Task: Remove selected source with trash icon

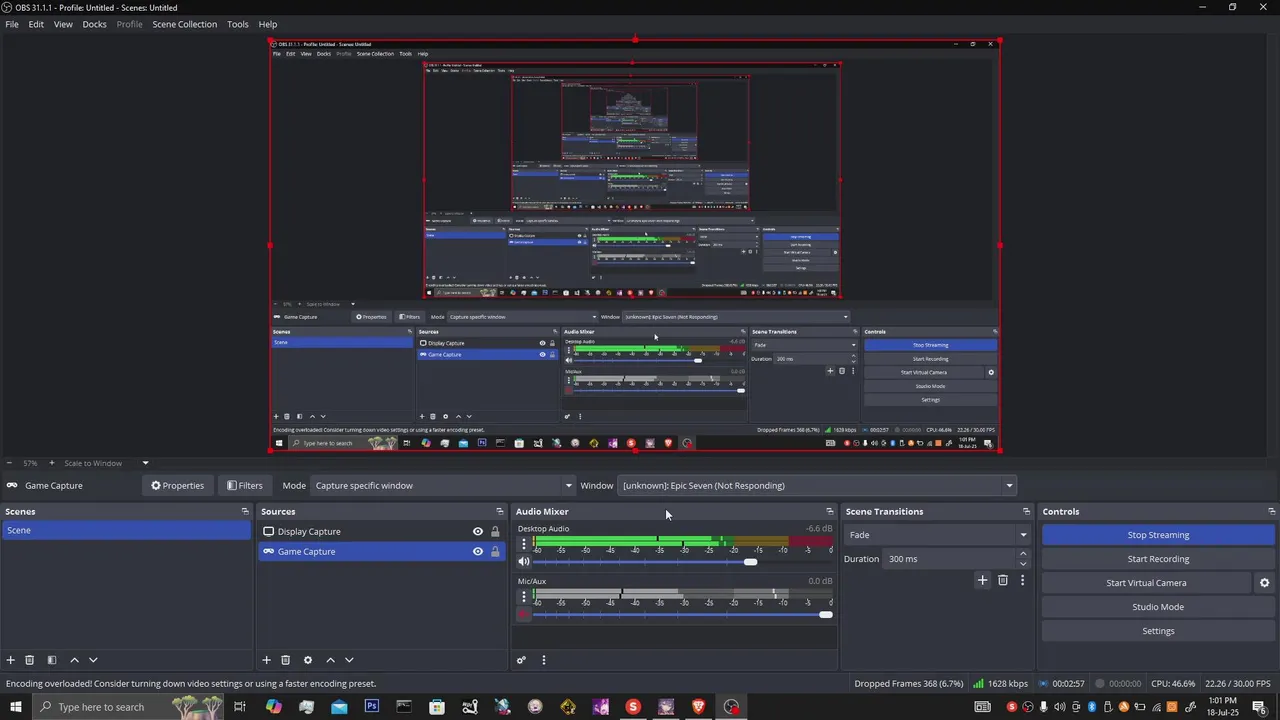Action: click(x=285, y=660)
